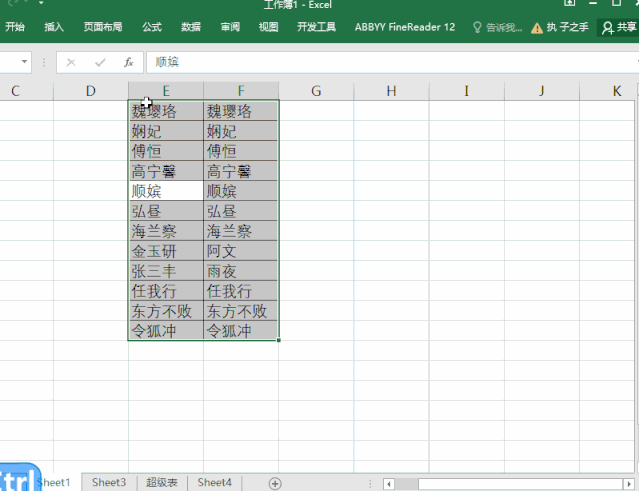Switch to the 超级表 sheet tab
639x491 pixels.
pyautogui.click(x=162, y=482)
